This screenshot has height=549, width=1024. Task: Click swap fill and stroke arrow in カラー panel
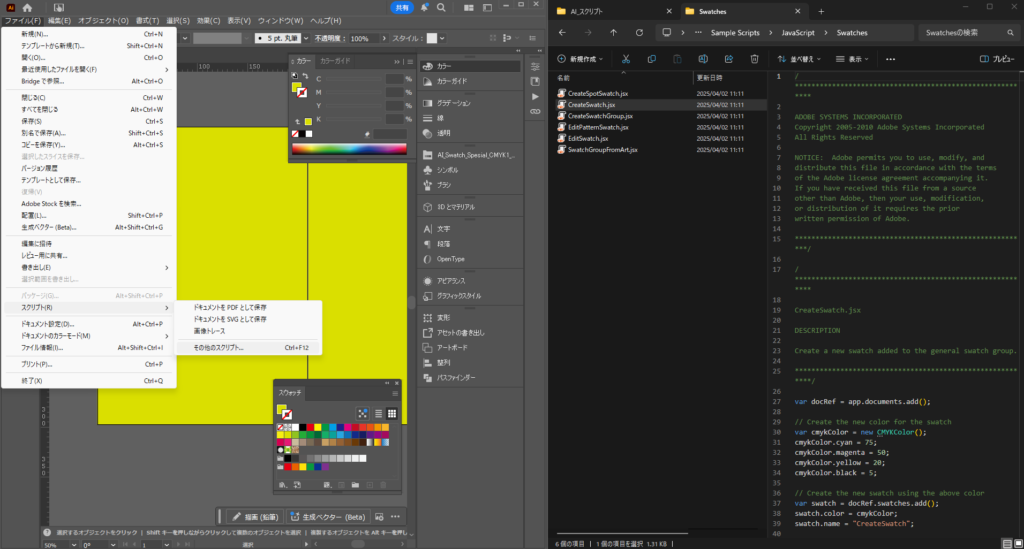305,76
